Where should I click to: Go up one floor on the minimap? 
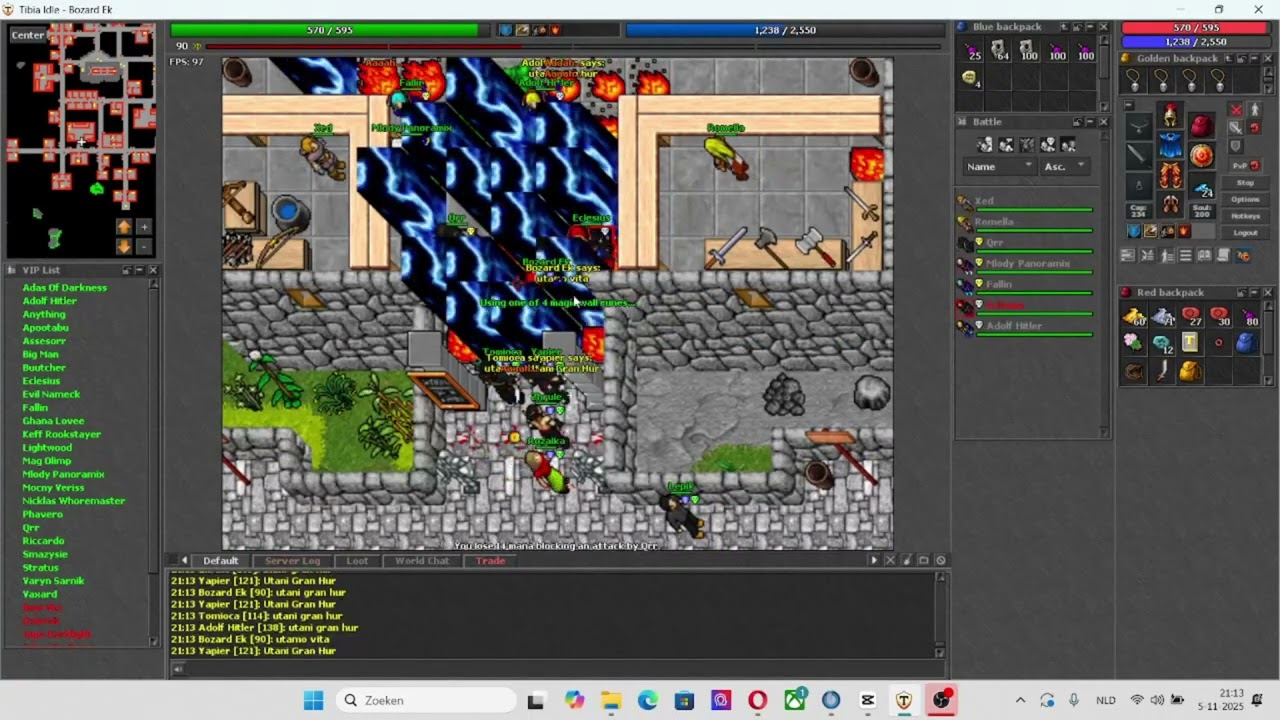(124, 227)
